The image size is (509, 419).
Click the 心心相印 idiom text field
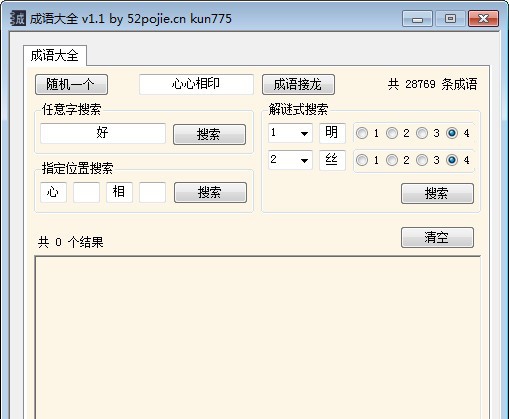[196, 84]
